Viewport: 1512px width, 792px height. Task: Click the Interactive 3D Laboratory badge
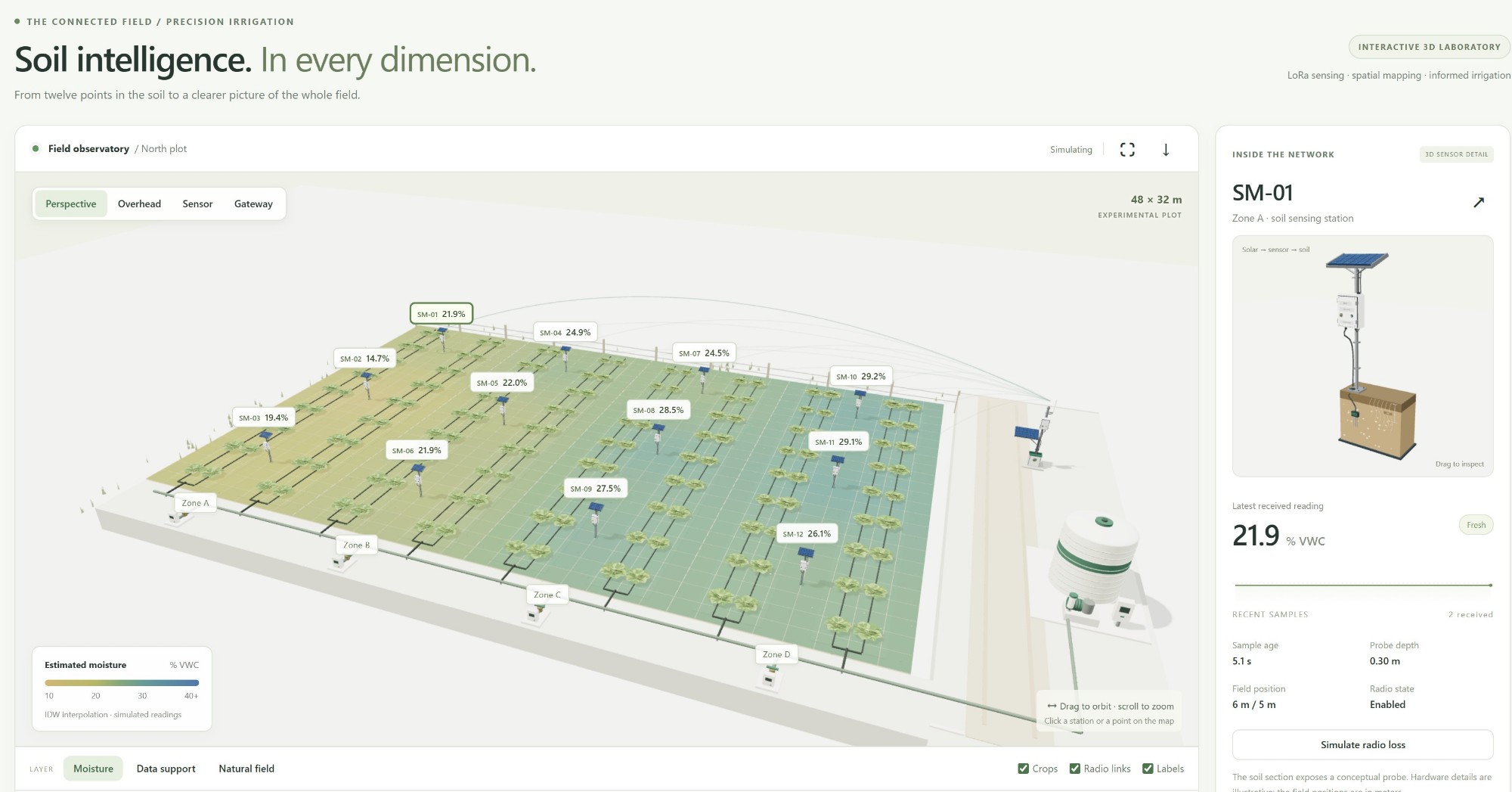[x=1429, y=47]
